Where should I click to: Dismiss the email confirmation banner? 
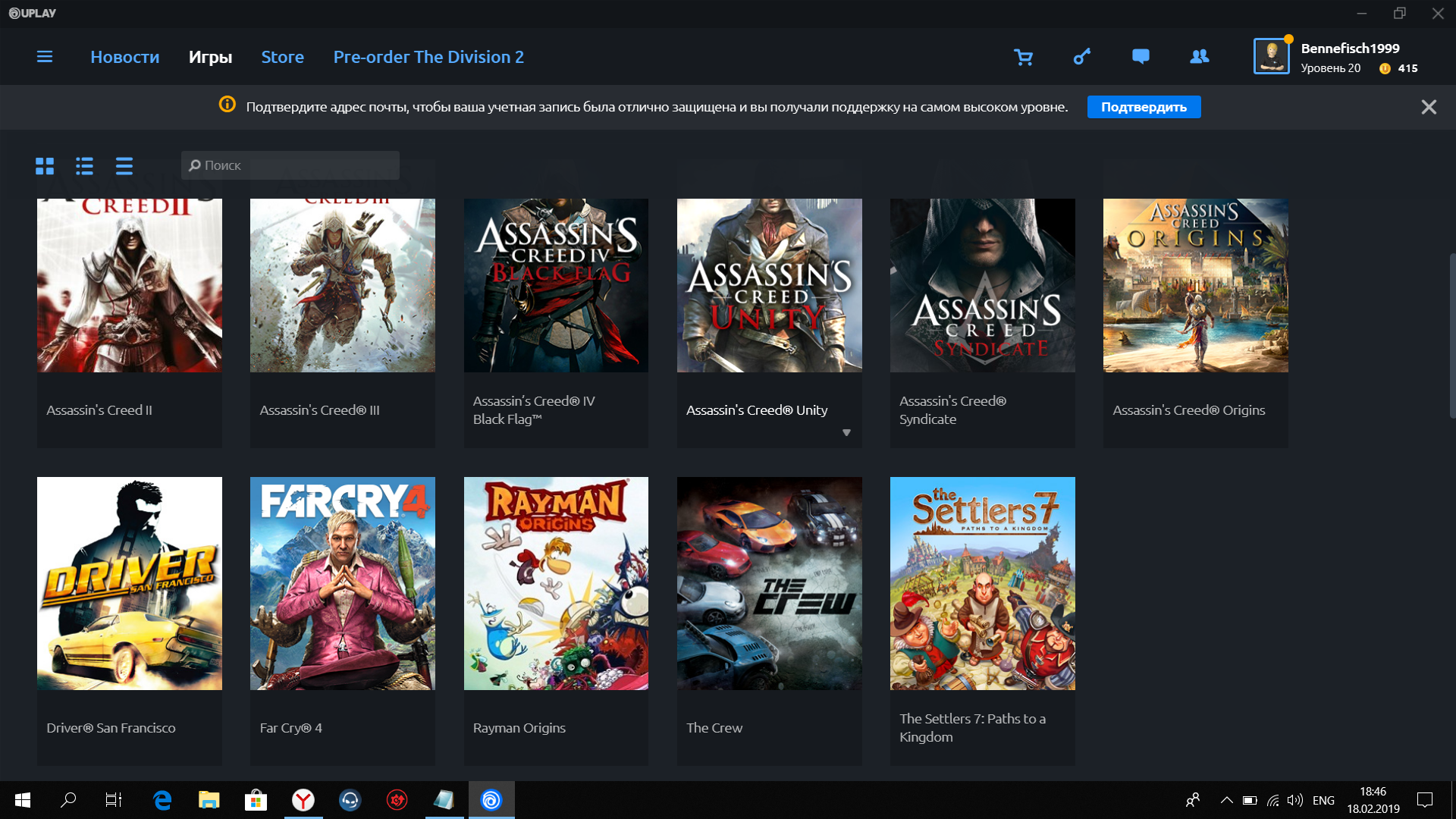(1429, 107)
